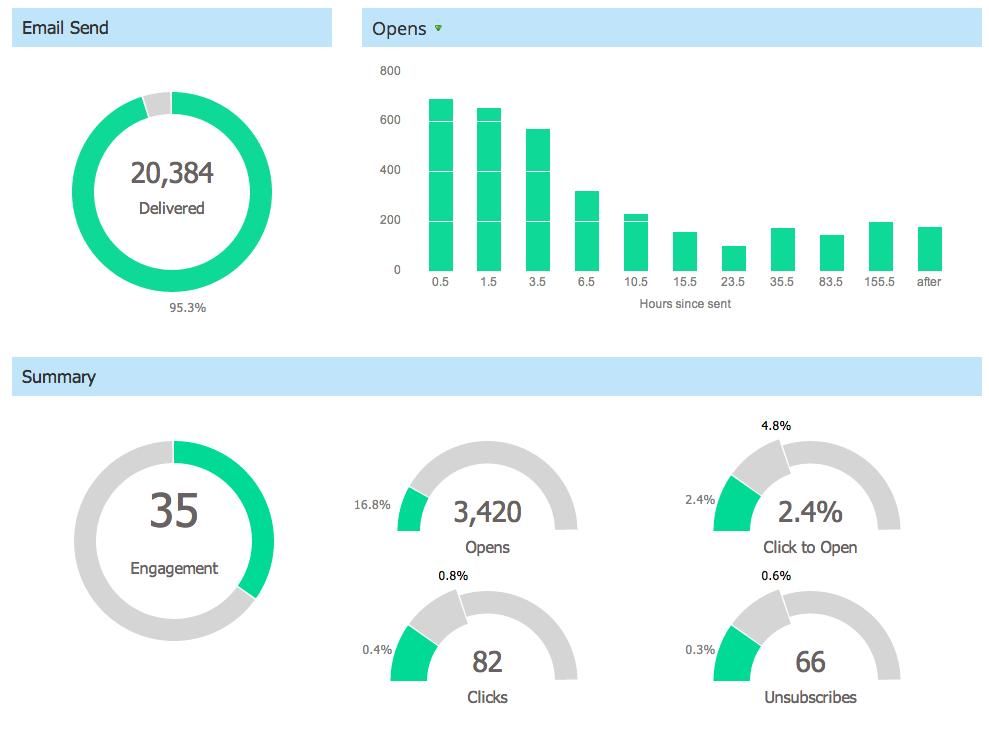The width and height of the screenshot is (989, 753).
Task: Select the Summary section header
Action: 496,377
